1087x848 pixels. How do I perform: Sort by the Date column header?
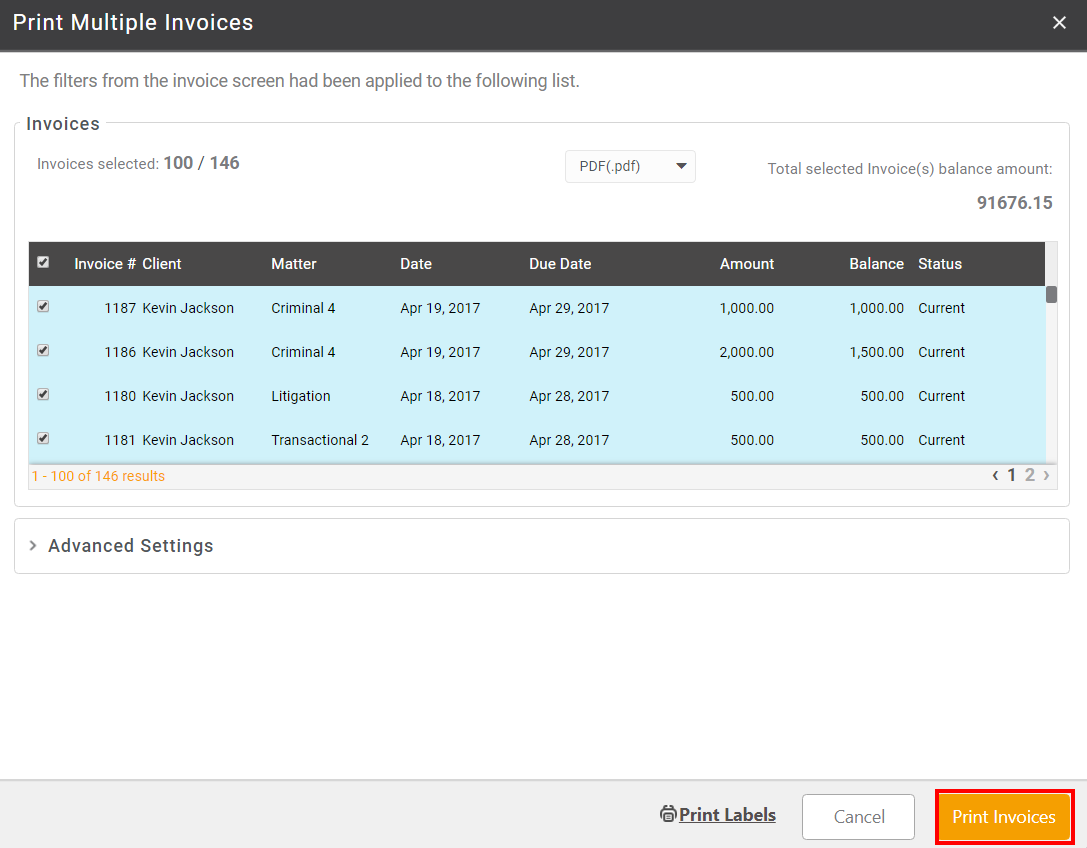coord(416,263)
